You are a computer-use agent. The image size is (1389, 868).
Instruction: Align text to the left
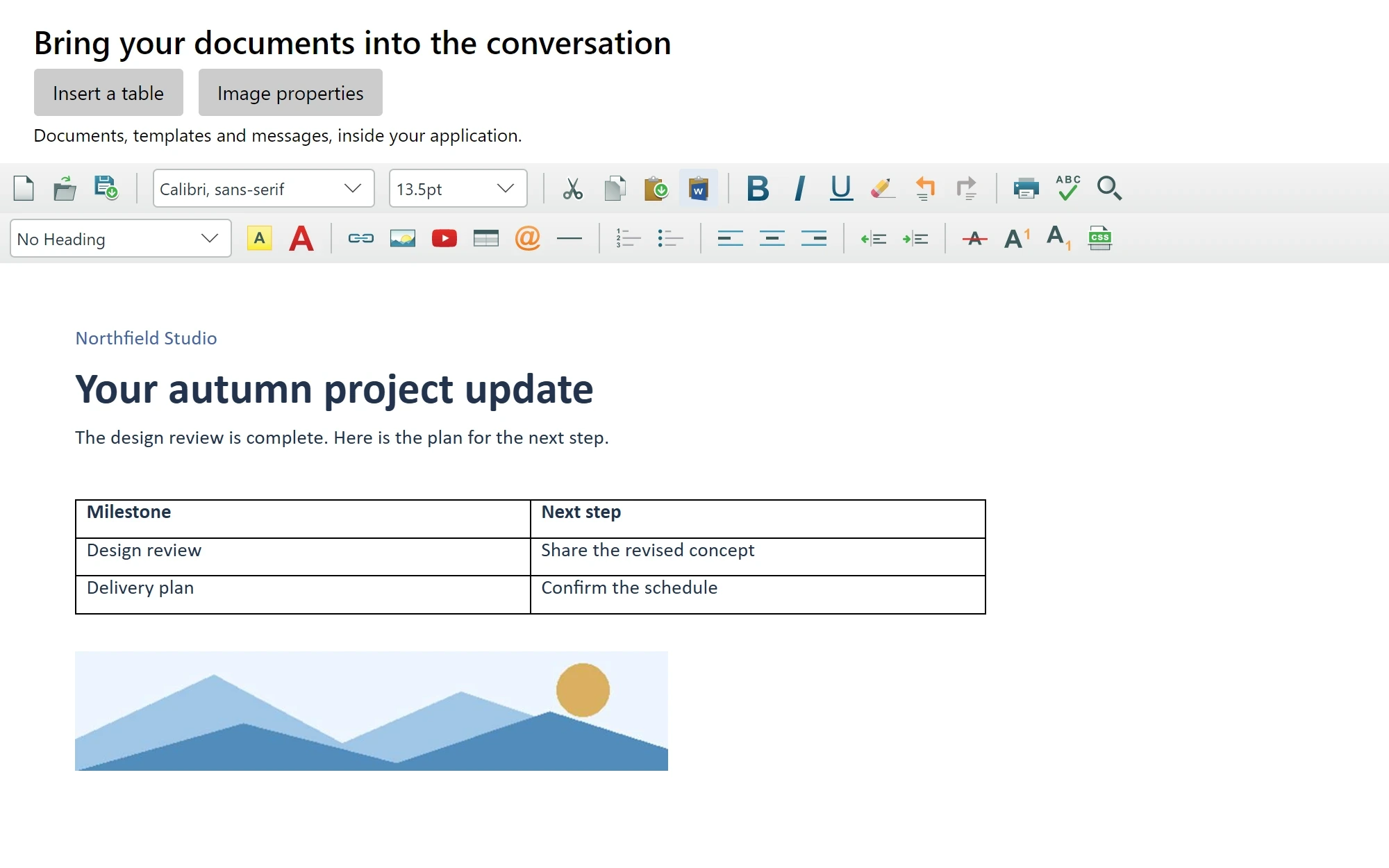pyautogui.click(x=731, y=238)
